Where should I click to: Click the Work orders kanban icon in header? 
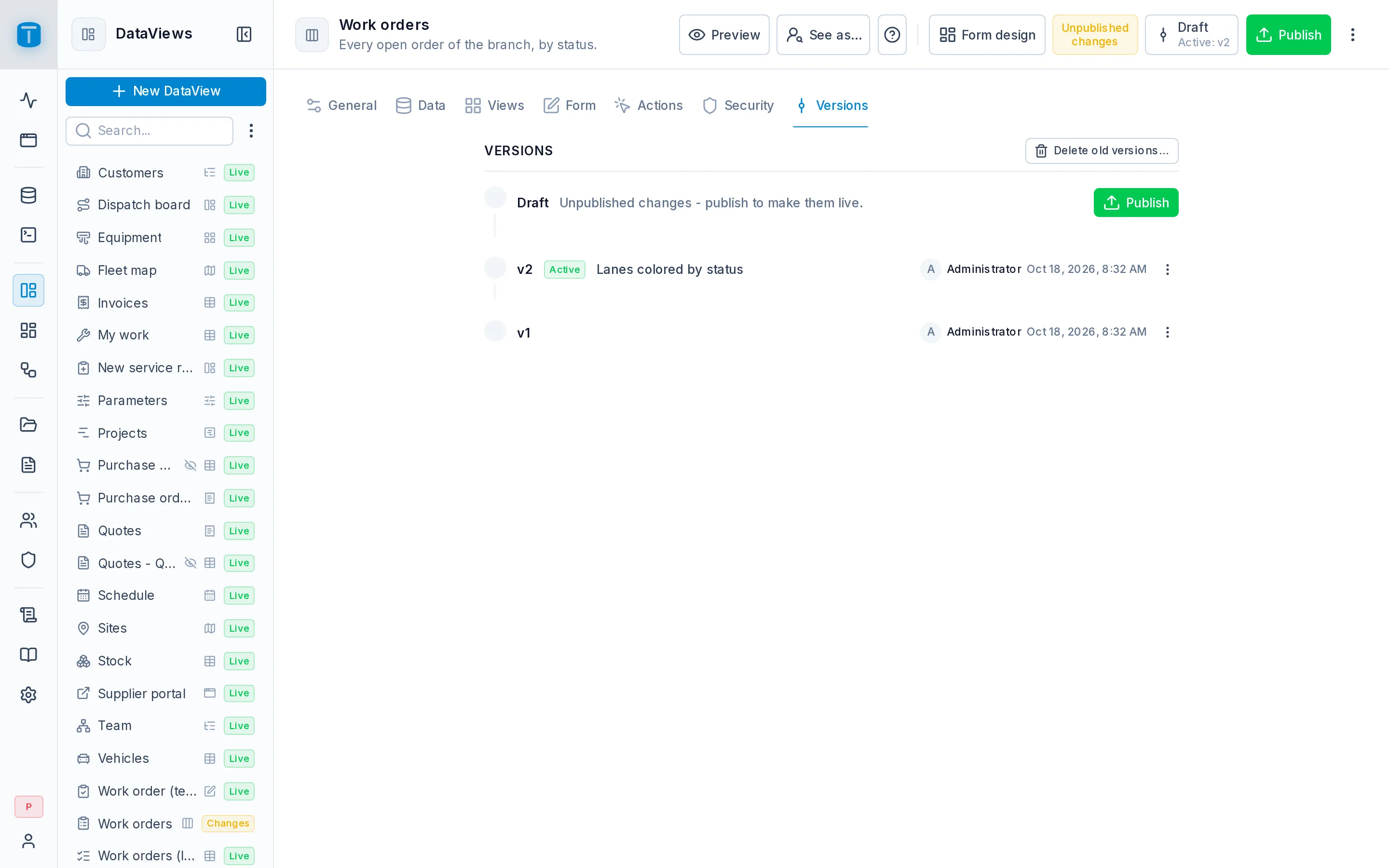312,35
